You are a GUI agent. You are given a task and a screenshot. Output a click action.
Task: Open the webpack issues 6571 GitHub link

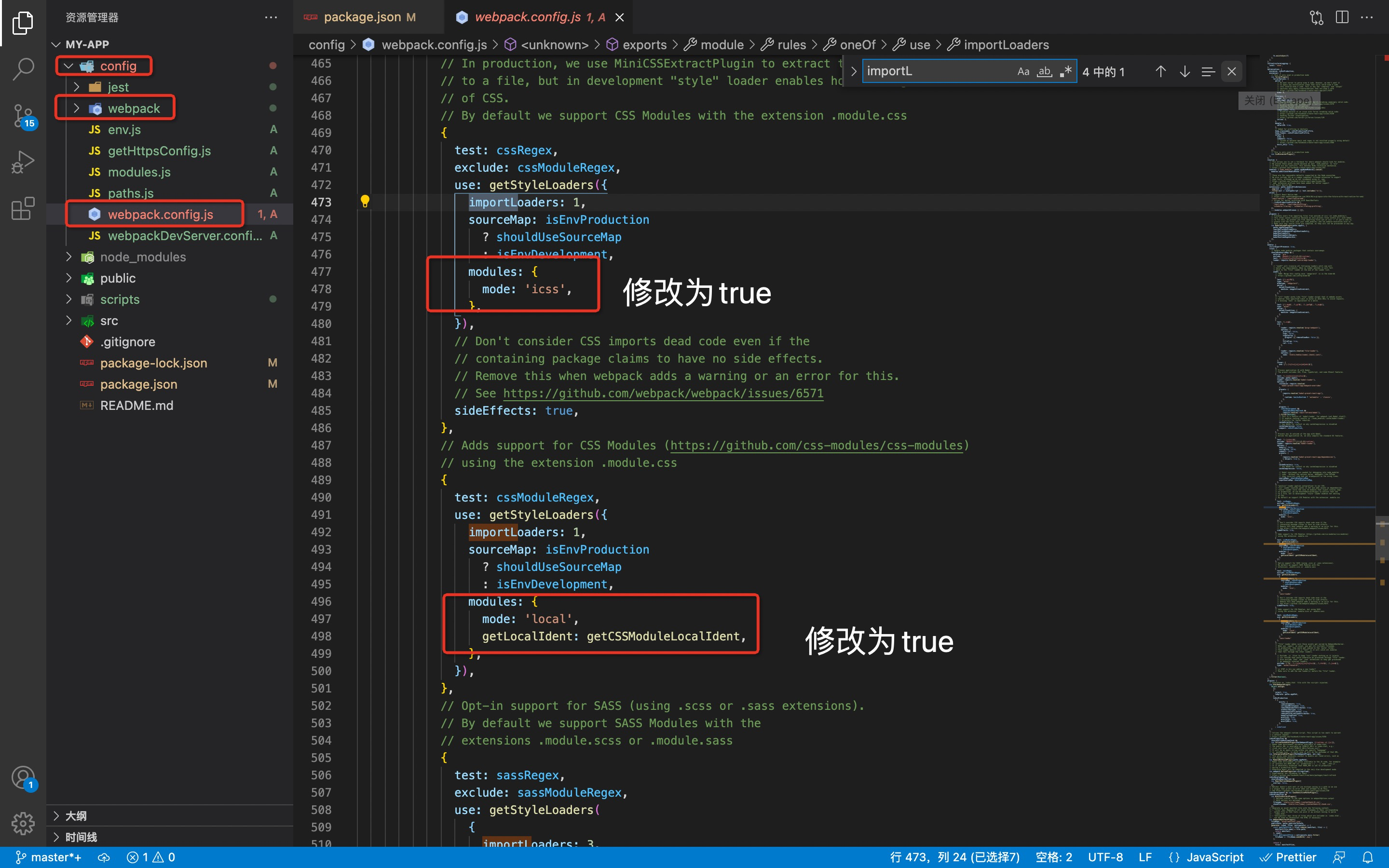(662, 393)
